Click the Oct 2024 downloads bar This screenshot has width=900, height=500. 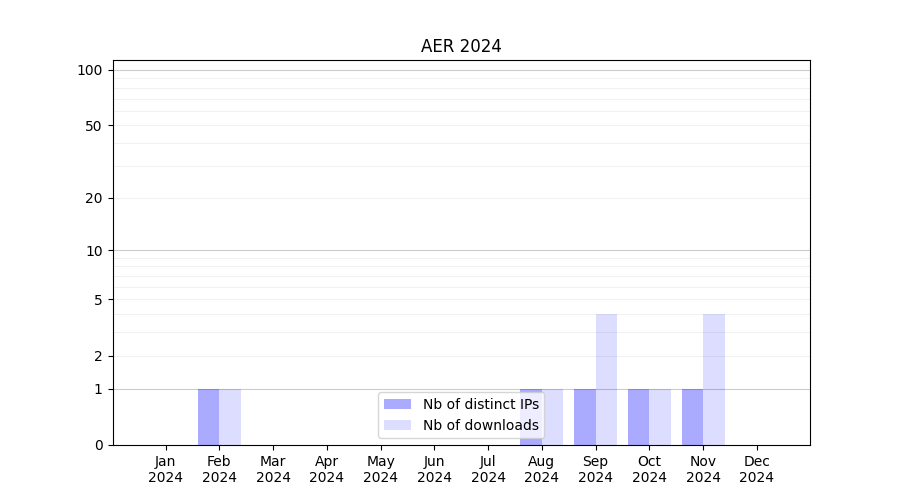point(660,417)
